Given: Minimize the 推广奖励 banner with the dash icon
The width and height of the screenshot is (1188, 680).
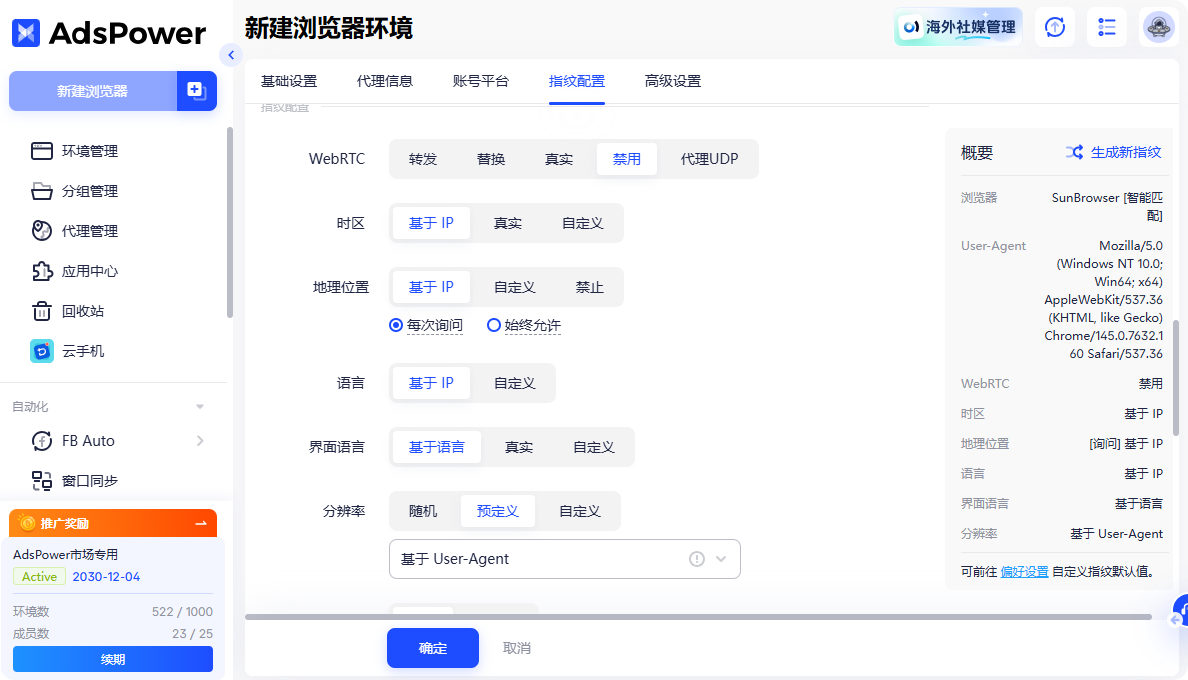Looking at the screenshot, I should (x=201, y=523).
